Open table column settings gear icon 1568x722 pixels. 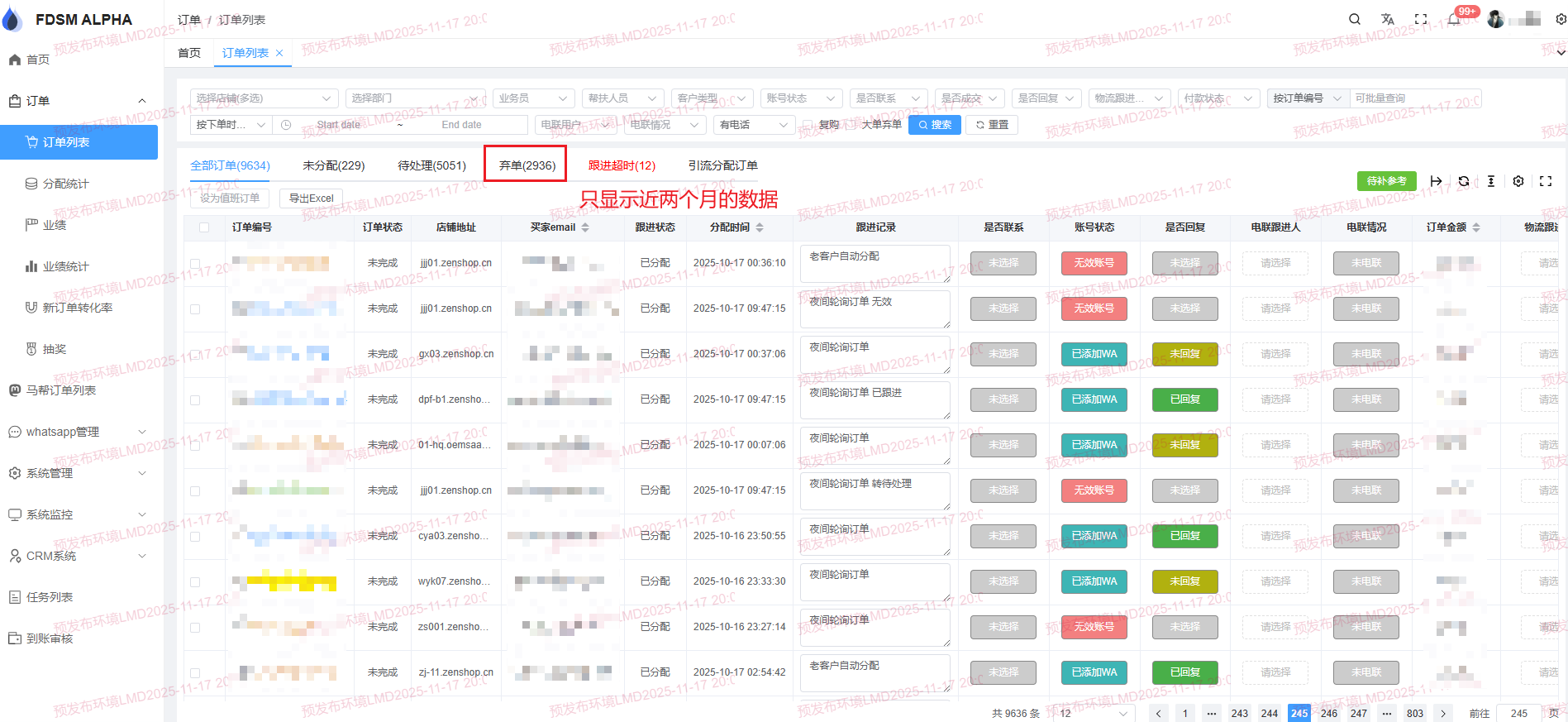[x=1518, y=181]
